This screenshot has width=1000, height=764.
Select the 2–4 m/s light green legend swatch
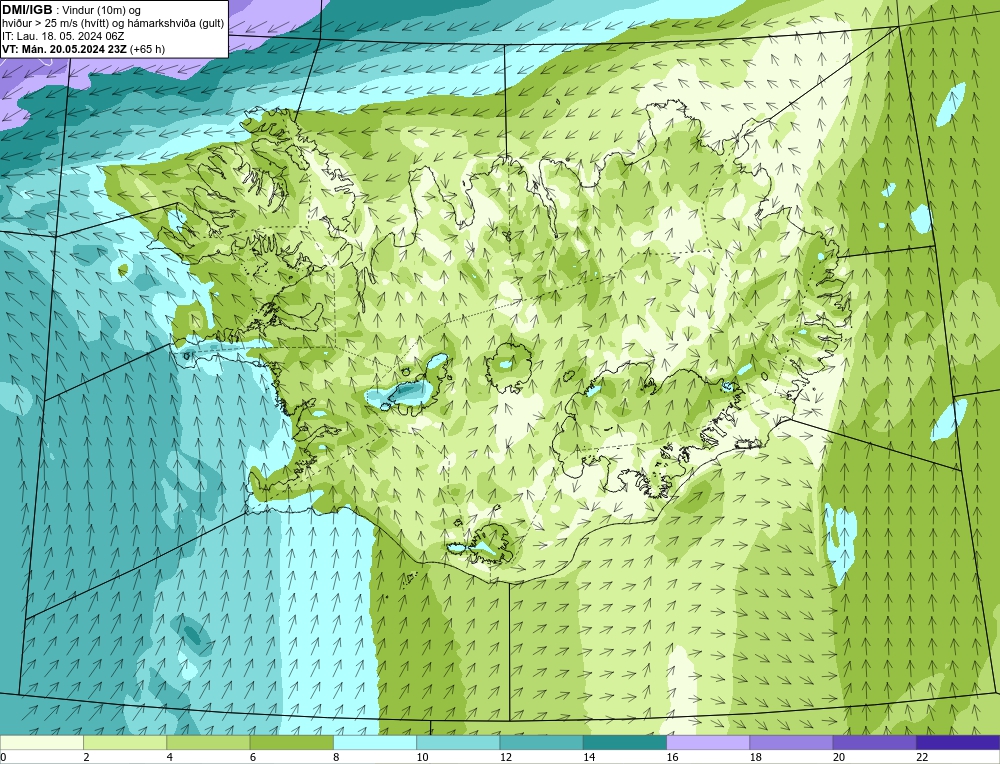tap(125, 742)
